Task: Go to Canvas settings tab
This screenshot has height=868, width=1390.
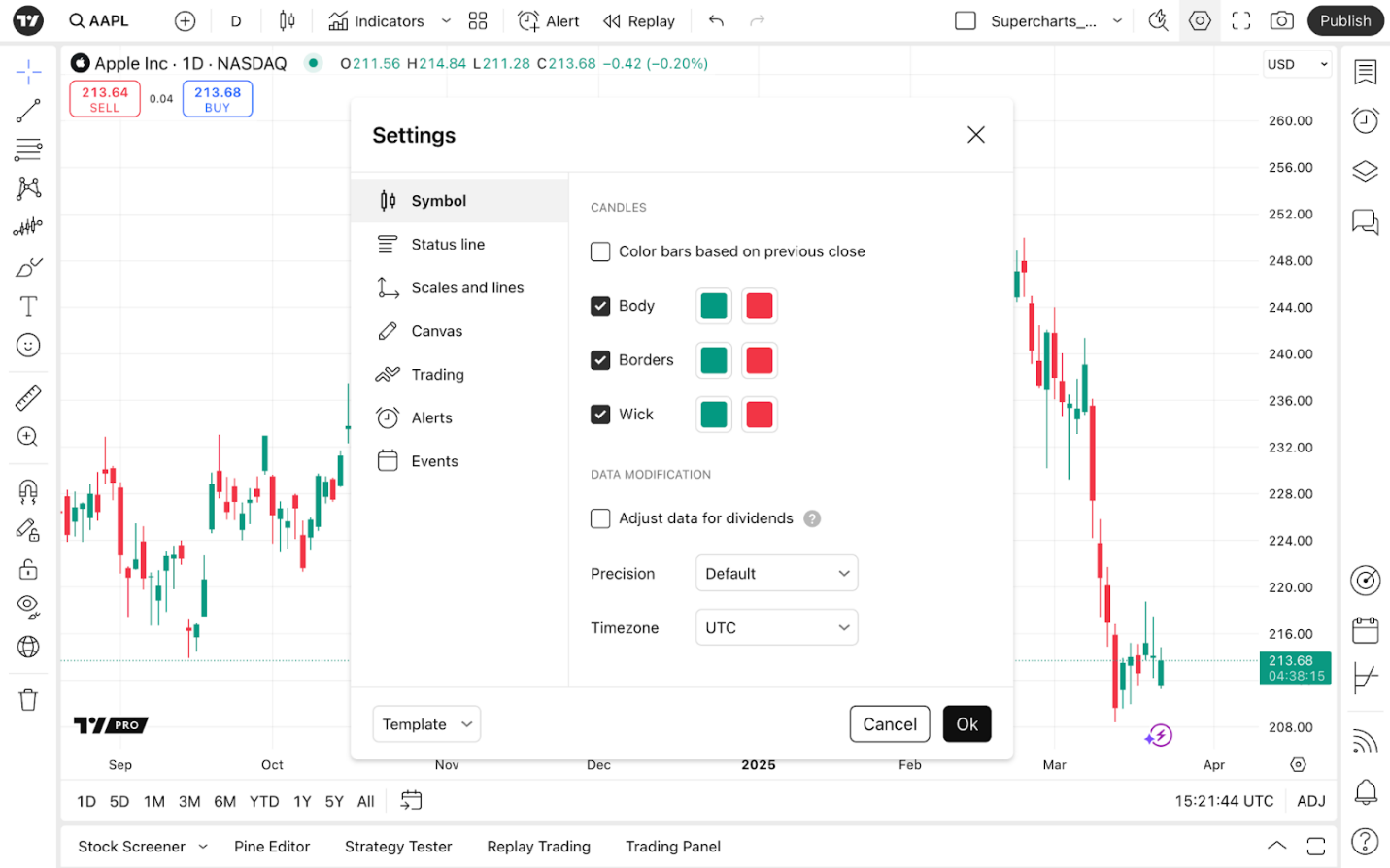Action: click(x=459, y=331)
